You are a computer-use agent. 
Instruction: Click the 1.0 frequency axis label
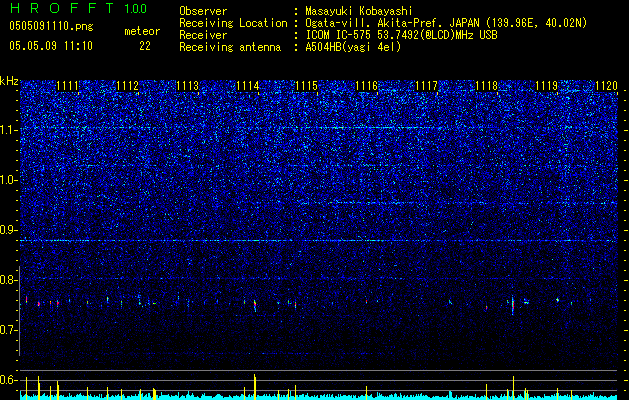point(9,181)
